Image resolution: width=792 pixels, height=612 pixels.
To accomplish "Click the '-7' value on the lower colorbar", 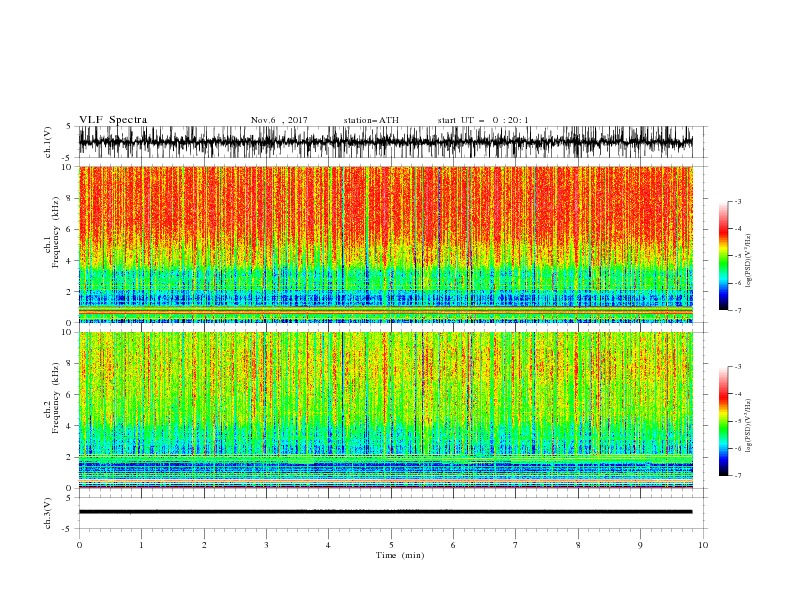I will 738,476.
